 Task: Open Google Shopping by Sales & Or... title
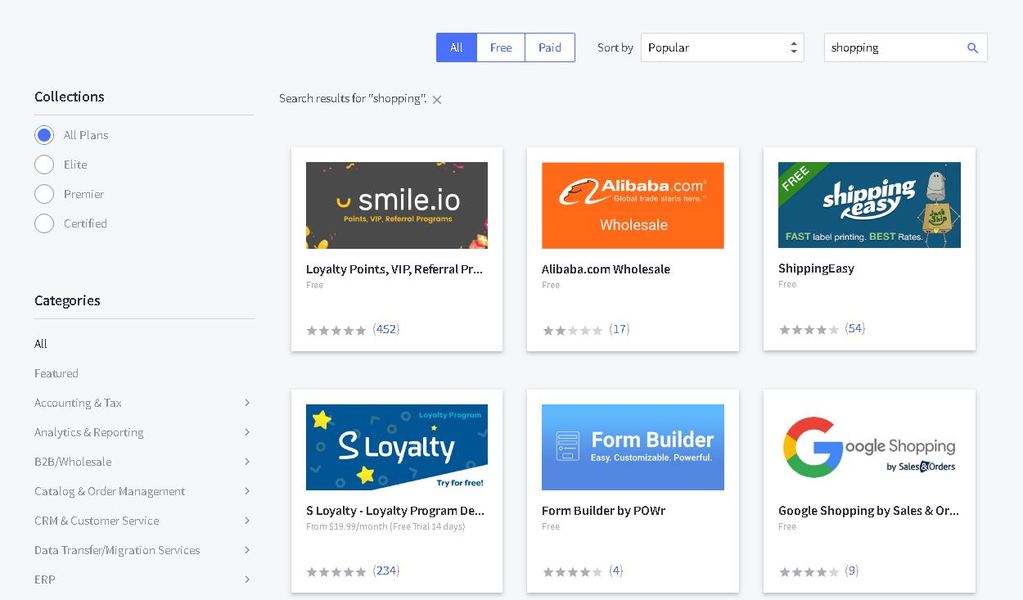pos(868,511)
